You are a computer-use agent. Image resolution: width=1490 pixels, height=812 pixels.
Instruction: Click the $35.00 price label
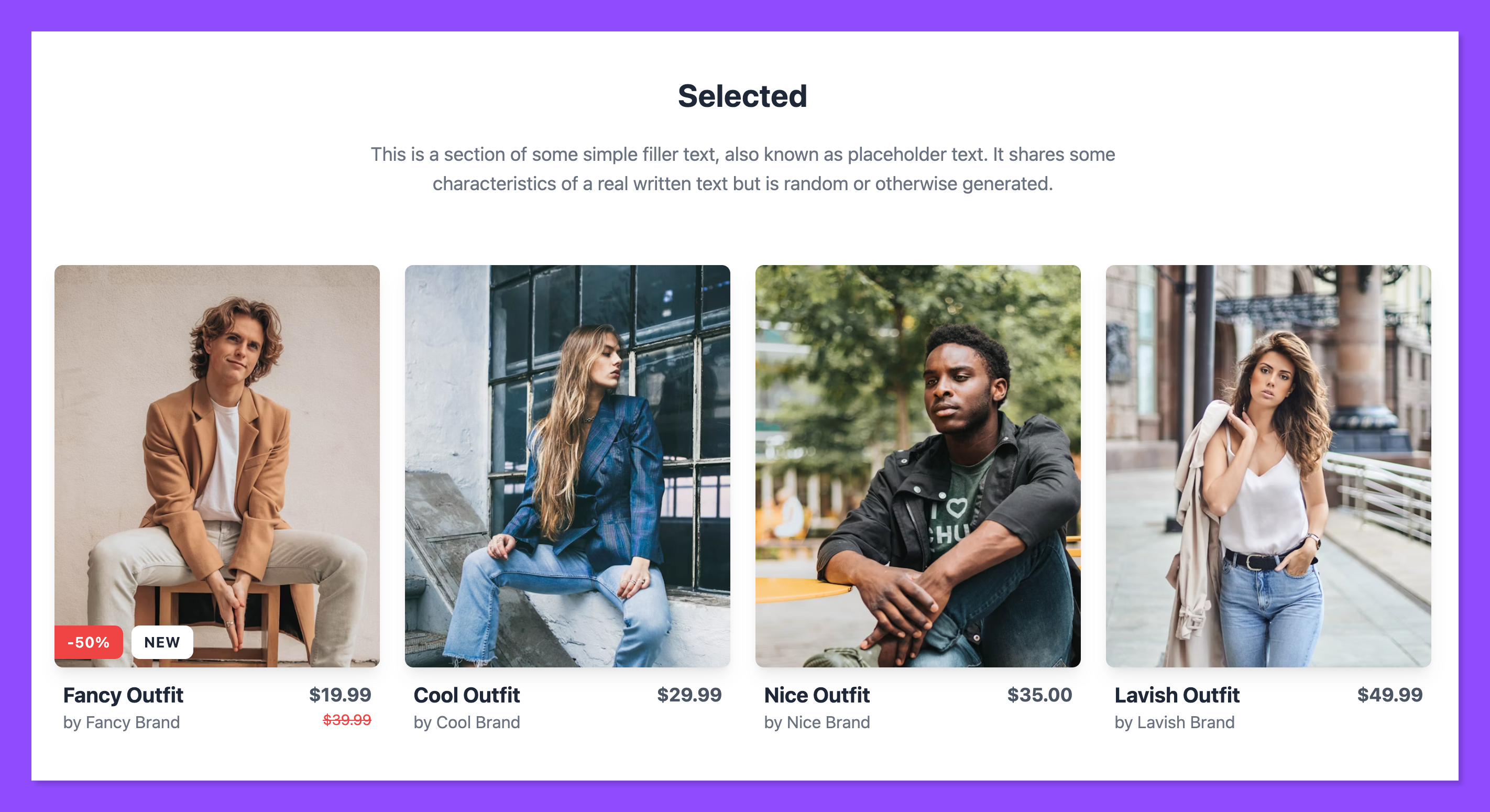click(x=1039, y=695)
